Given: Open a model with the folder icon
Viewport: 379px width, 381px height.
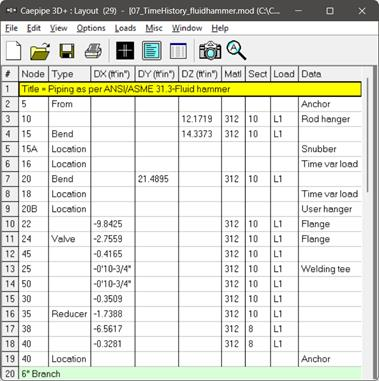Looking at the screenshot, I should point(40,51).
